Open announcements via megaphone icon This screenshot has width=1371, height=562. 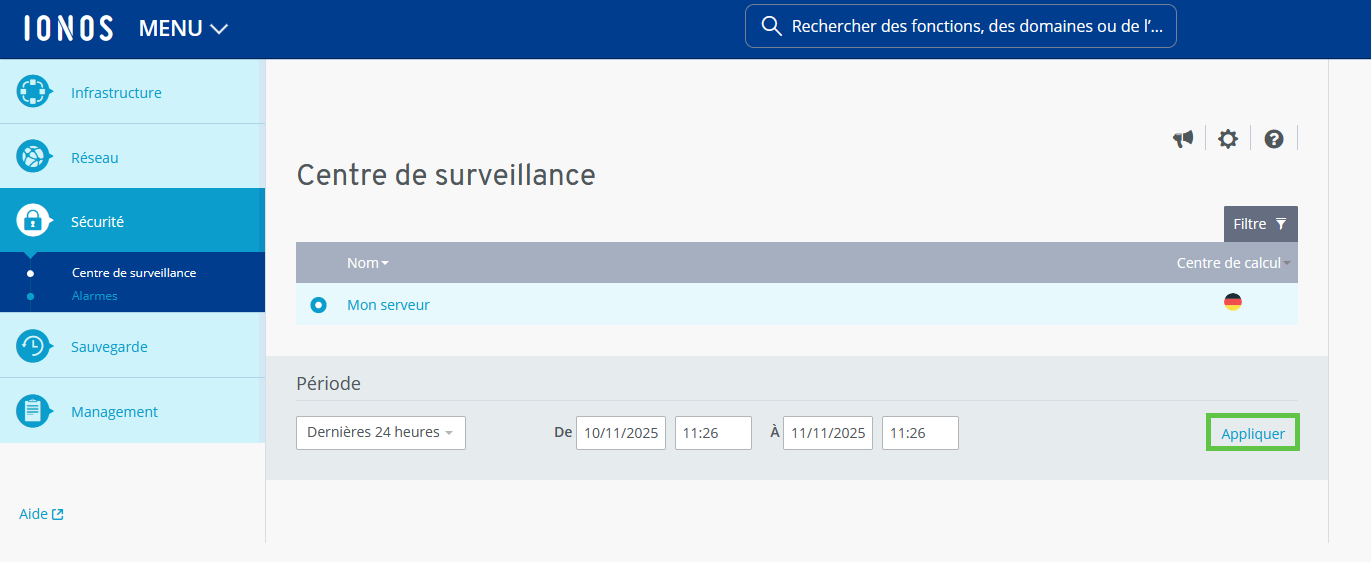pyautogui.click(x=1184, y=139)
